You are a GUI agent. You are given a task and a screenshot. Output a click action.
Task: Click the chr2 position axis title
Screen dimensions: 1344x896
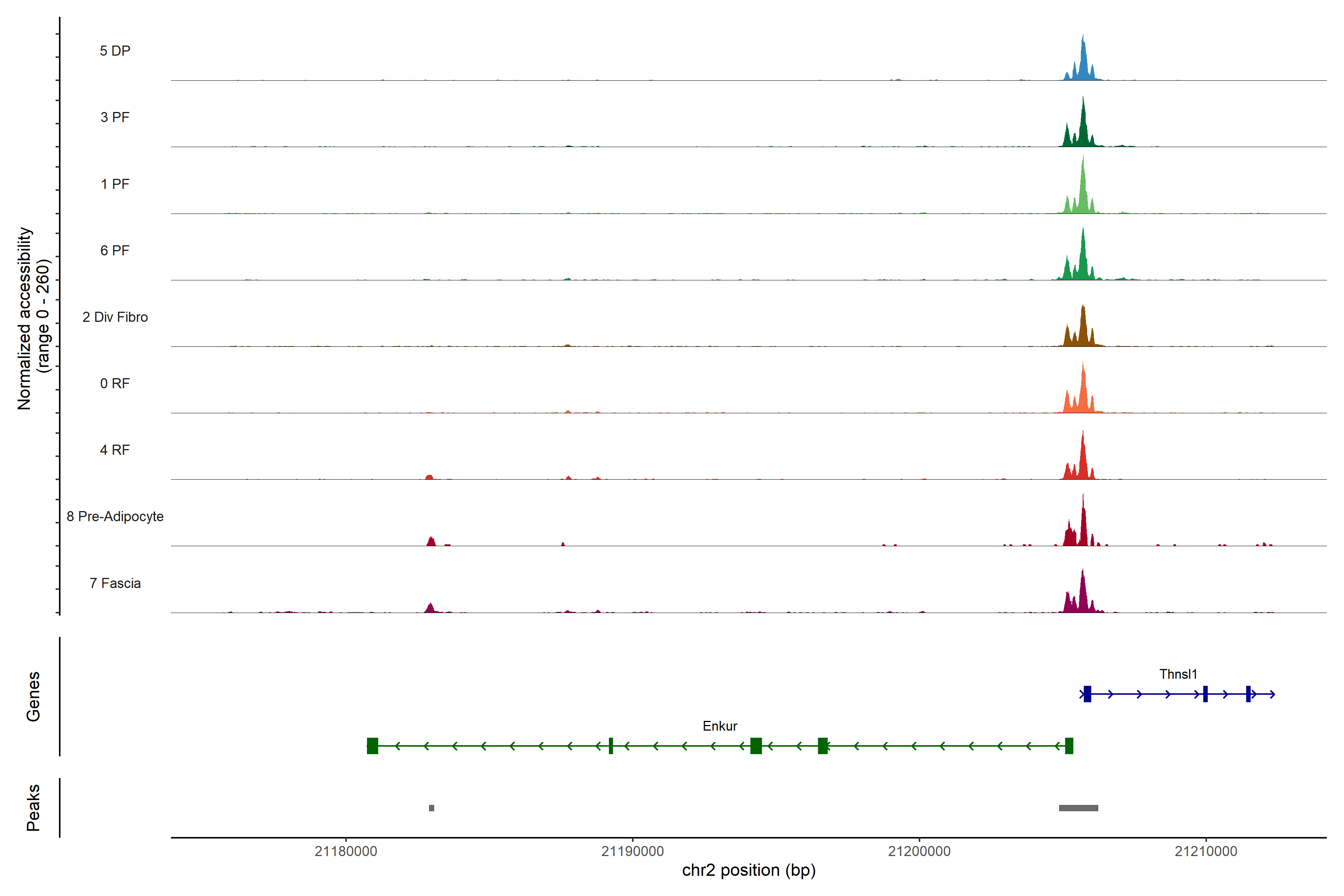tap(749, 870)
